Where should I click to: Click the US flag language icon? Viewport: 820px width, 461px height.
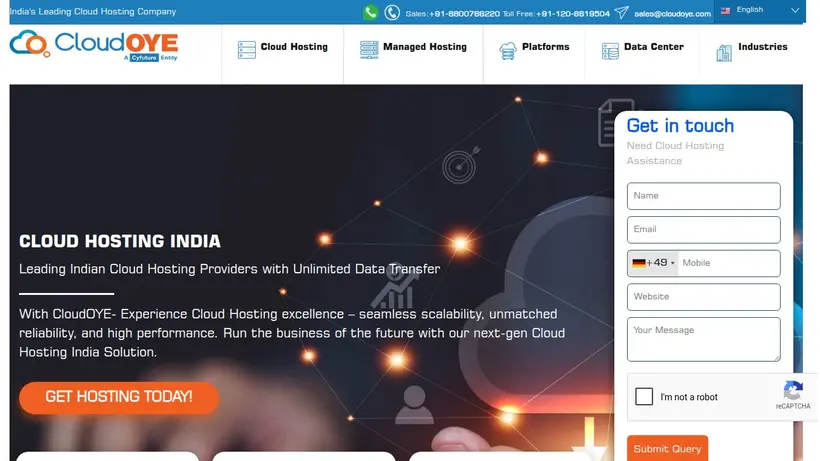[x=725, y=10]
